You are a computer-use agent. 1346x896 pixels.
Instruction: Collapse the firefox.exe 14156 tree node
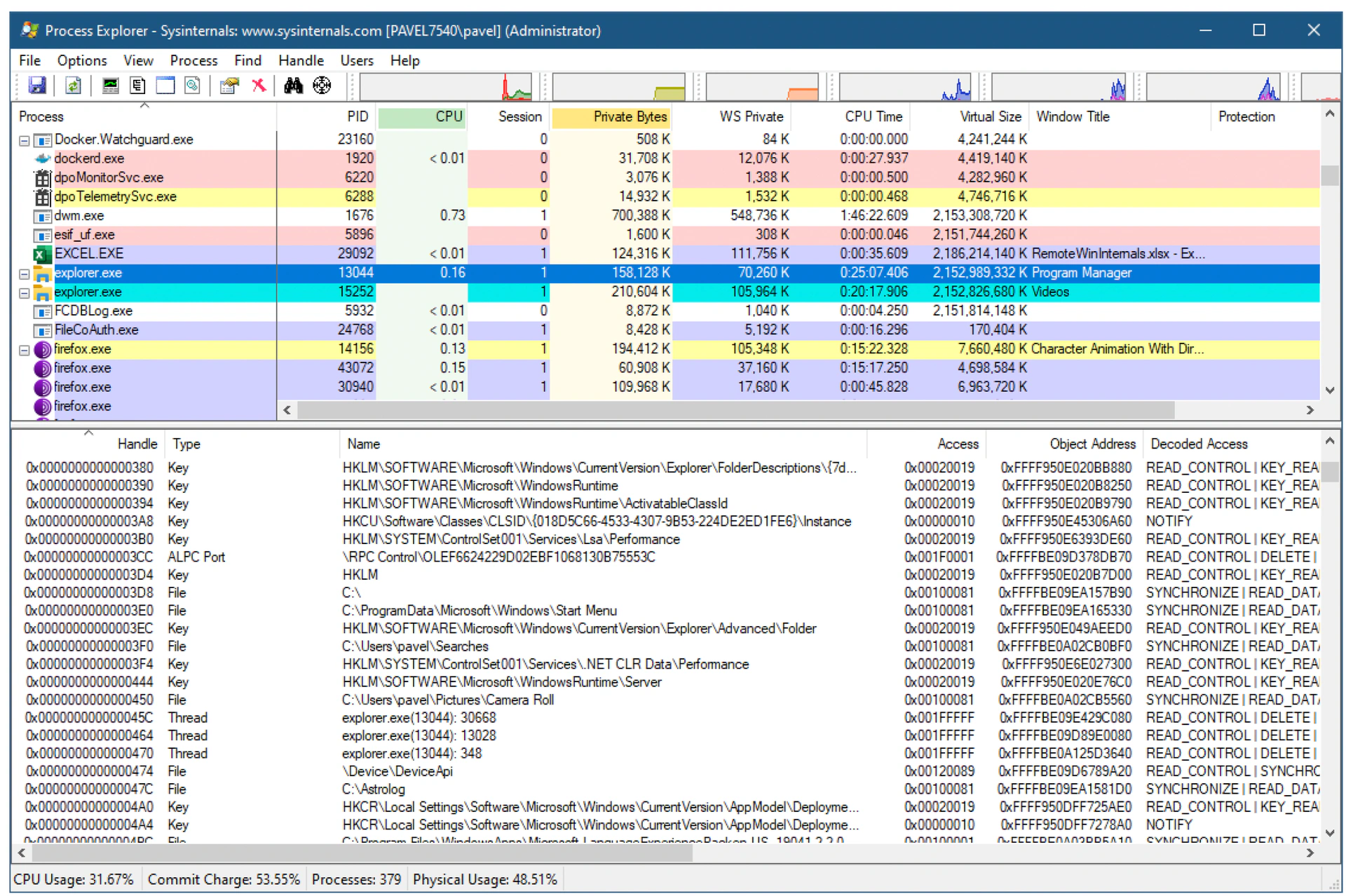click(x=24, y=350)
